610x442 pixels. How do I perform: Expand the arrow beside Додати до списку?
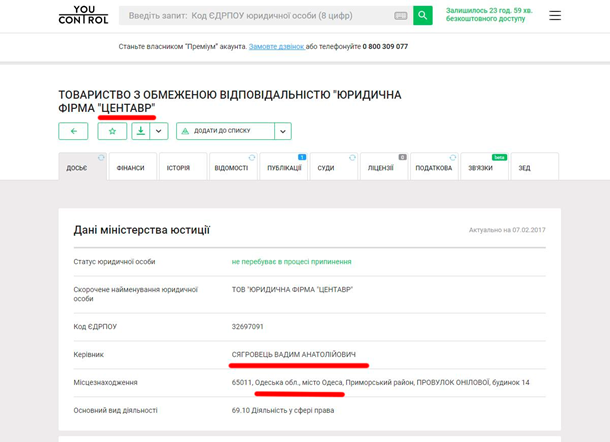(283, 131)
